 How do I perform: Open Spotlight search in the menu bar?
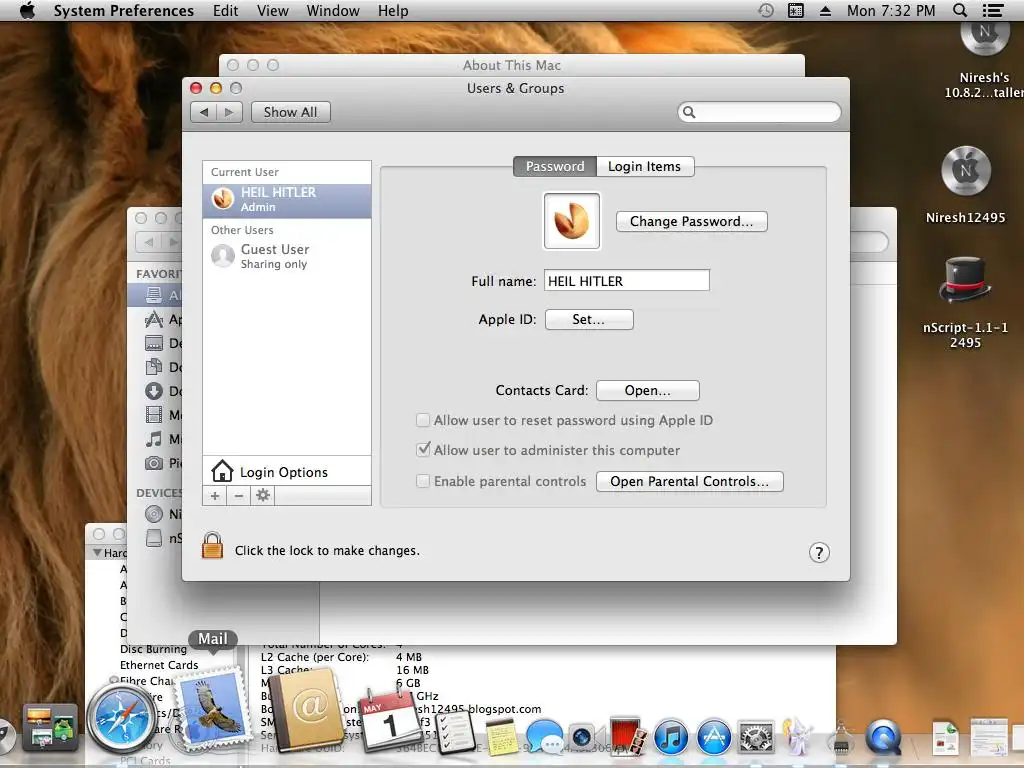click(960, 10)
